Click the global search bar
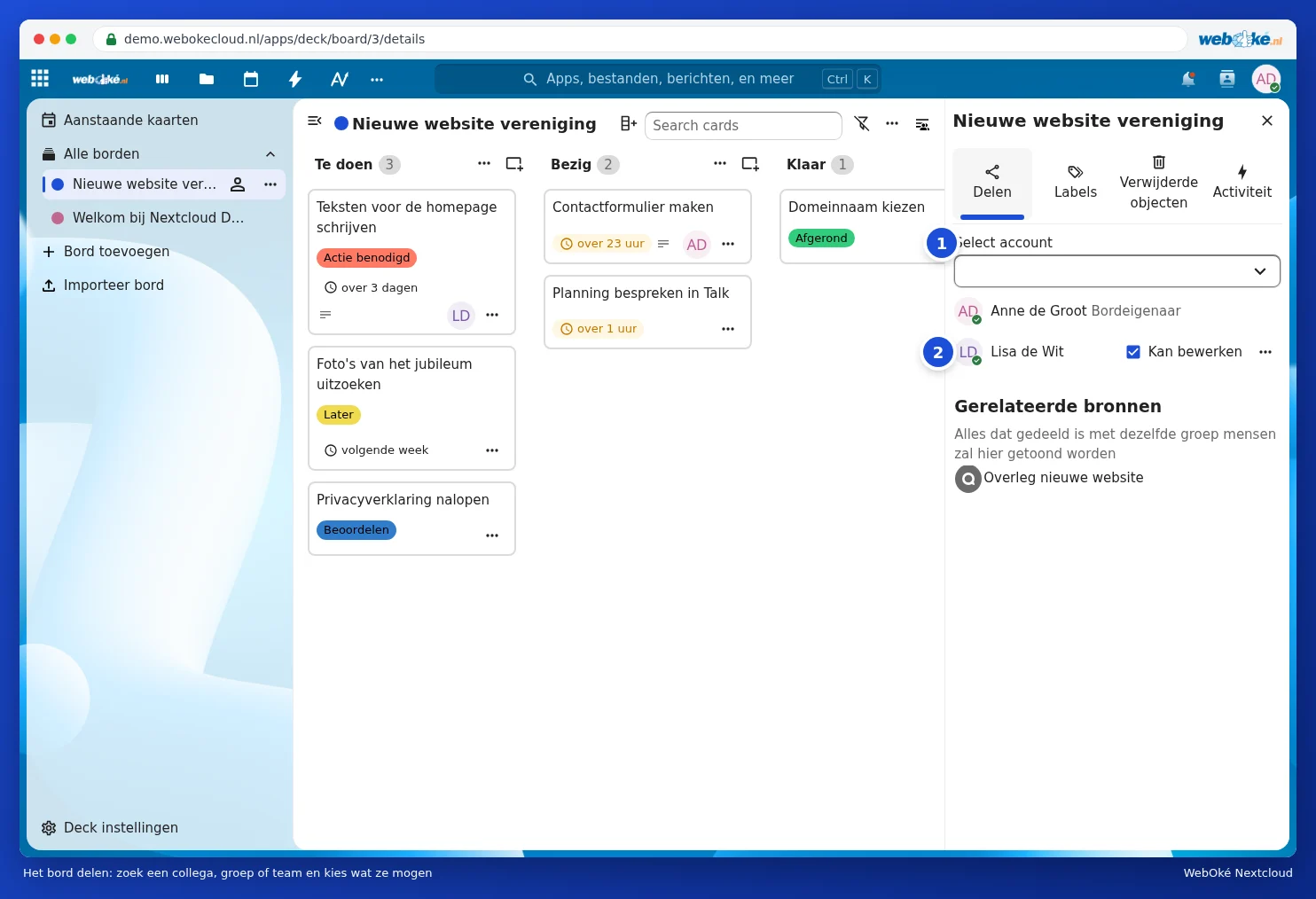Viewport: 1316px width, 899px height. click(x=658, y=79)
